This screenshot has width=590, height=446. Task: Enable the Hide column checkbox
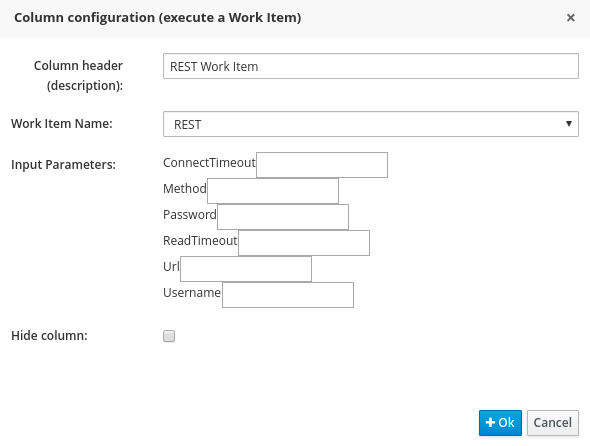coord(169,336)
